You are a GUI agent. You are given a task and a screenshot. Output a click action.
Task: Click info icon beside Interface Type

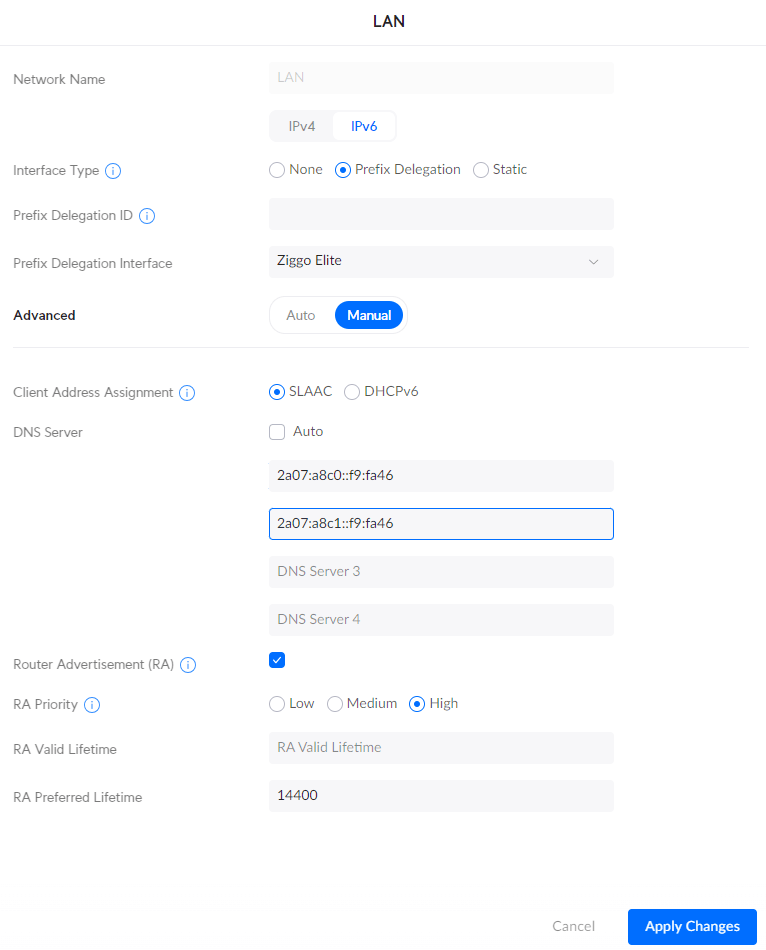pos(113,171)
